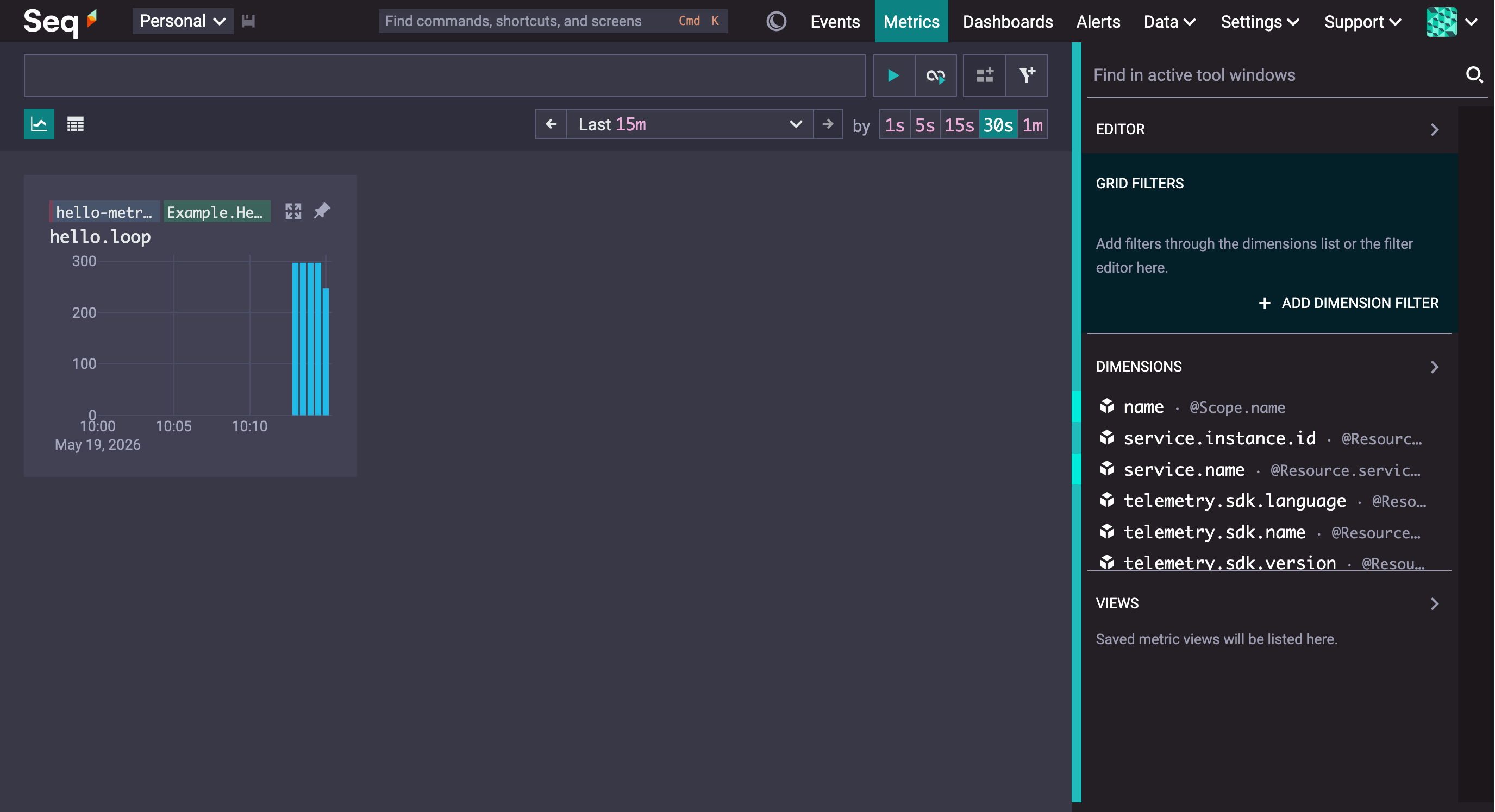Click the service.instance.id cube icon
Screen dimensions: 1495x812
[x=1107, y=437]
